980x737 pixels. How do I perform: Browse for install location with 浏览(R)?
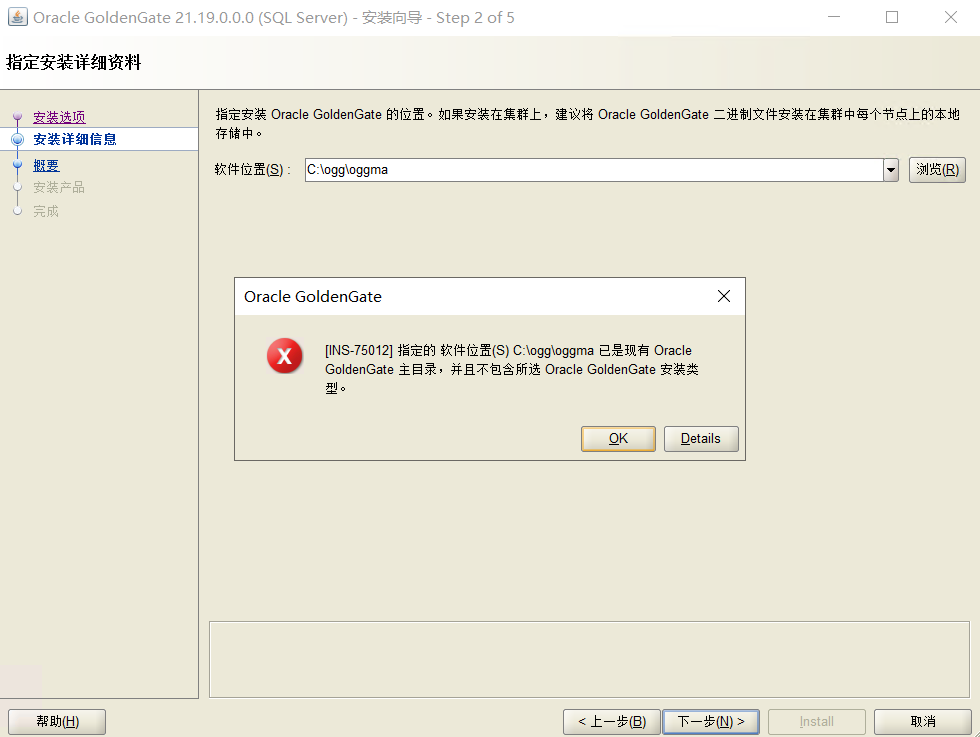(x=937, y=170)
